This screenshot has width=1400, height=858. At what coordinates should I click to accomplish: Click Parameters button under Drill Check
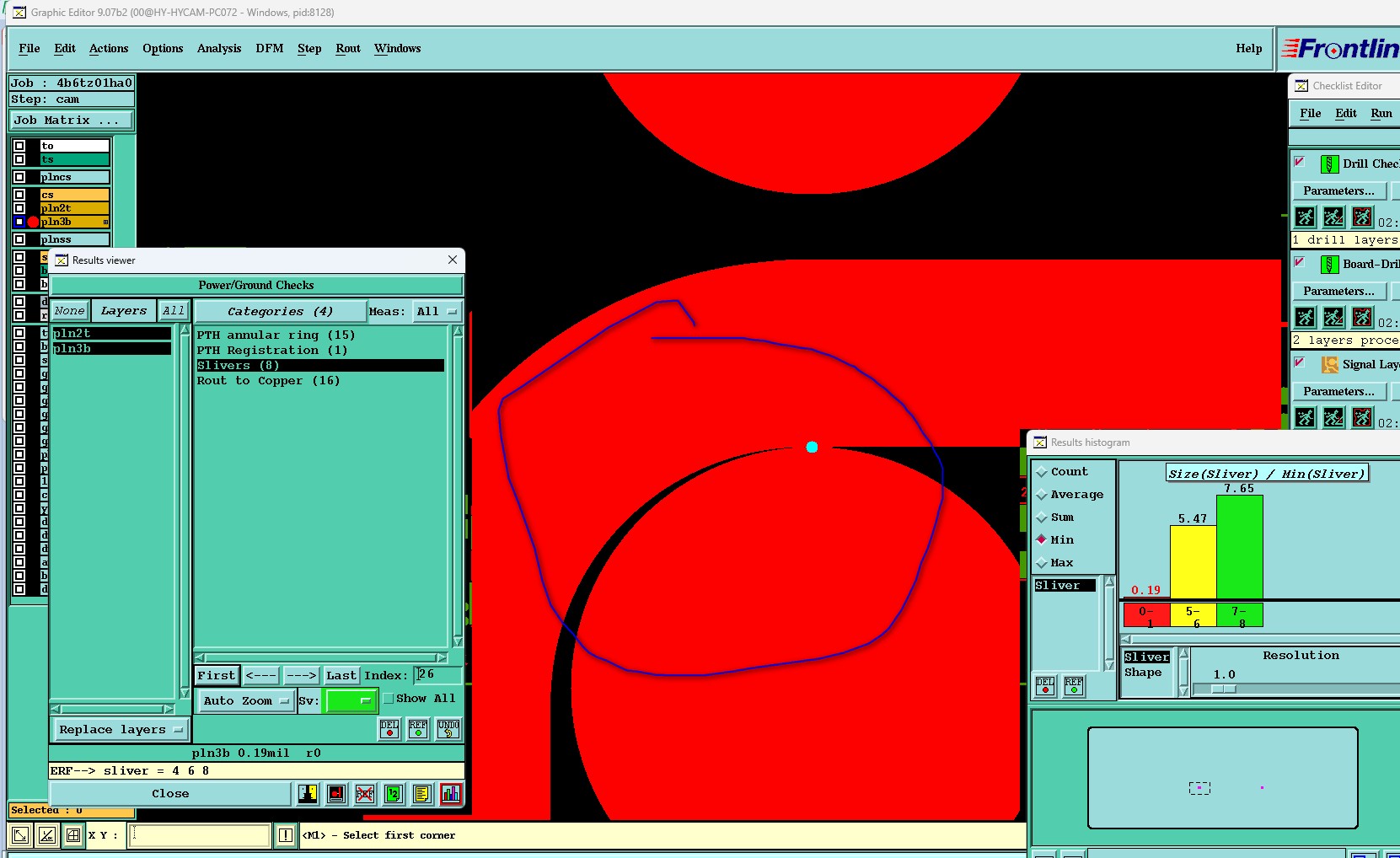pyautogui.click(x=1338, y=191)
